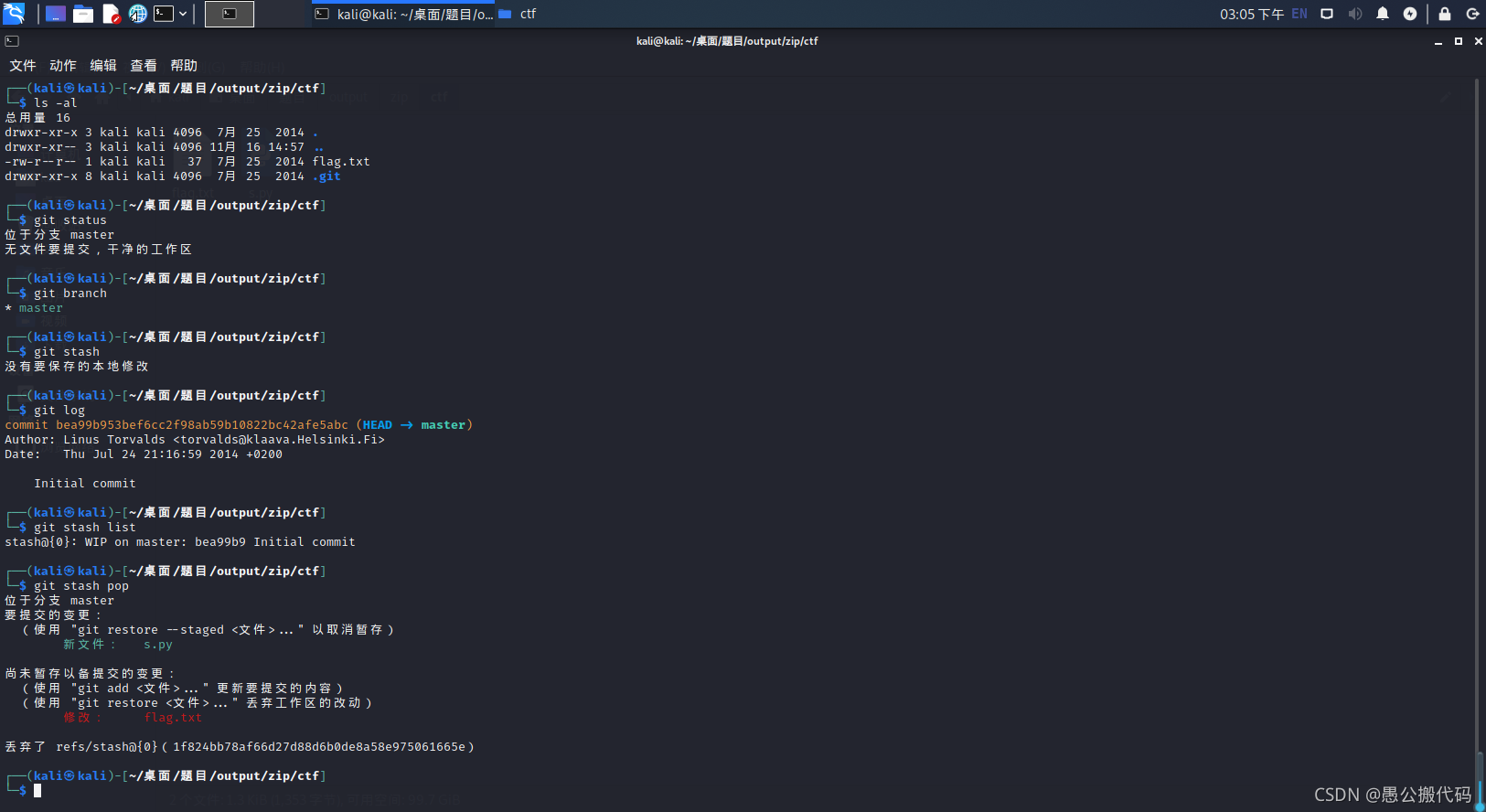
Task: Click the terminal vertical scrollbar
Action: click(1479, 439)
